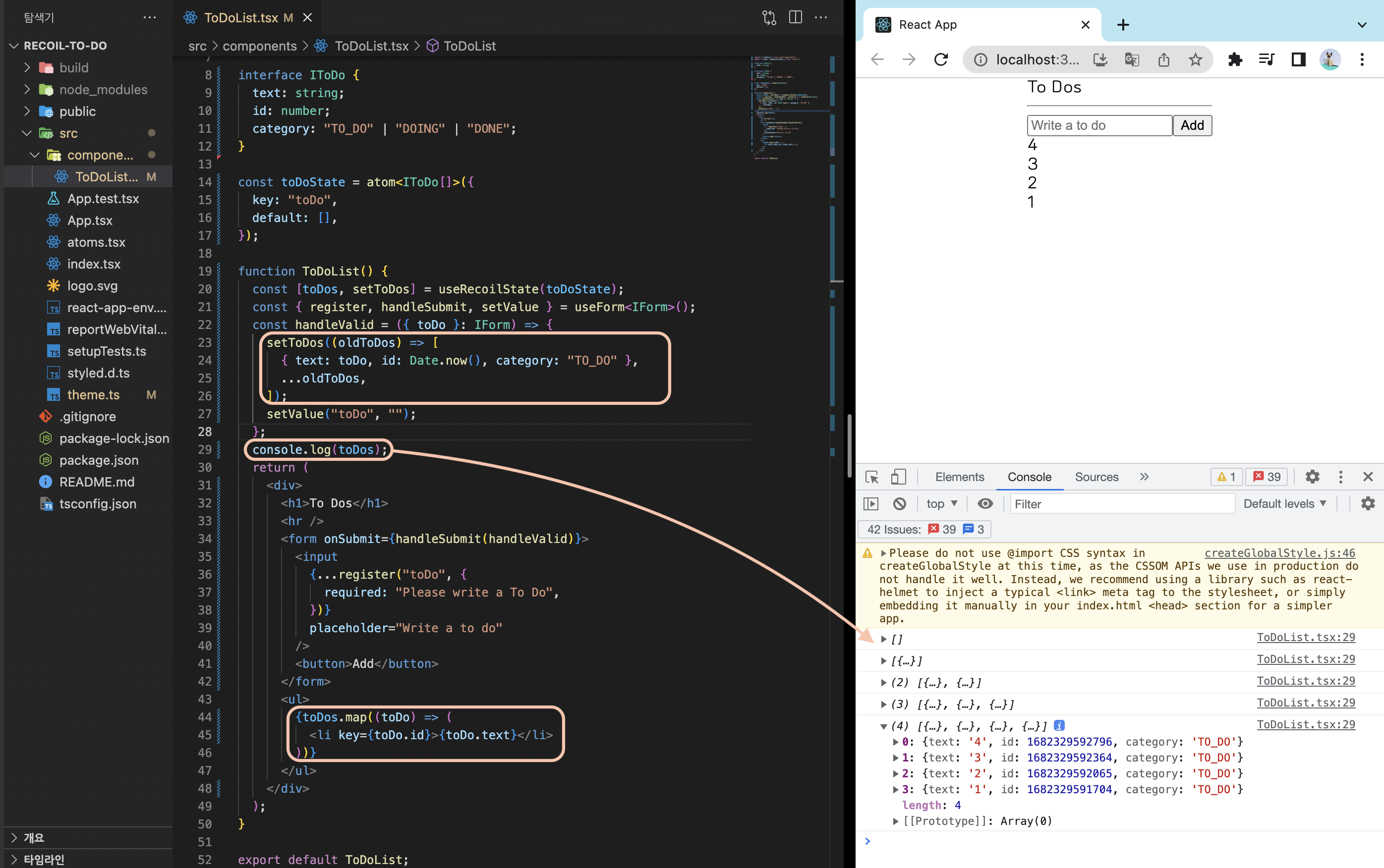Toggle console live expression eye icon

click(x=985, y=504)
